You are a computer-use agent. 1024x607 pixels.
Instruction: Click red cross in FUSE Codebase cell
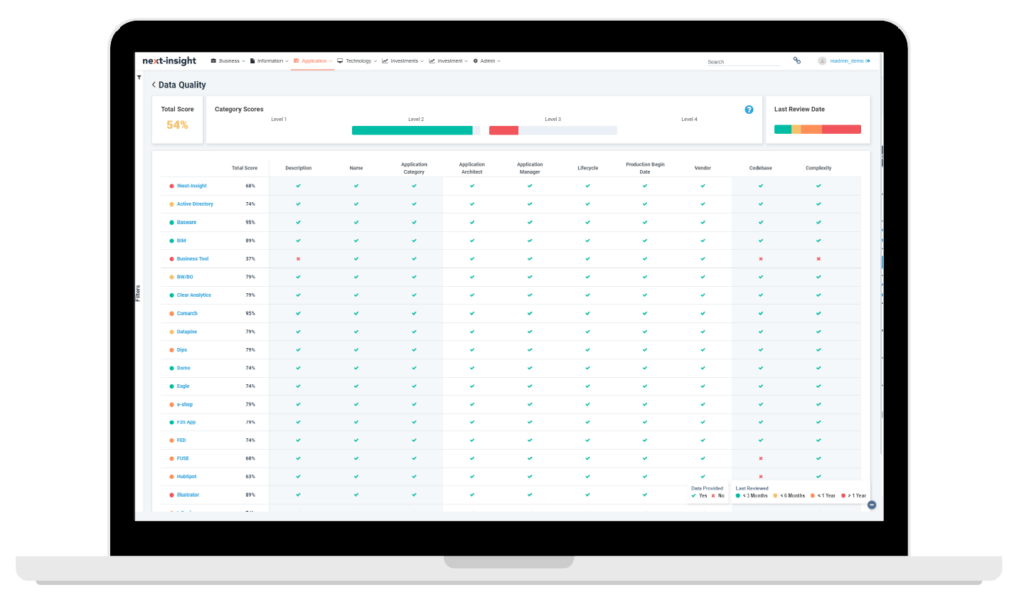(x=761, y=459)
